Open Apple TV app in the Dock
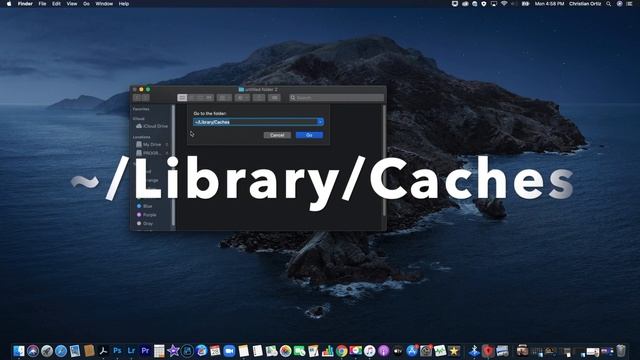This screenshot has height=360, width=640. 398,351
